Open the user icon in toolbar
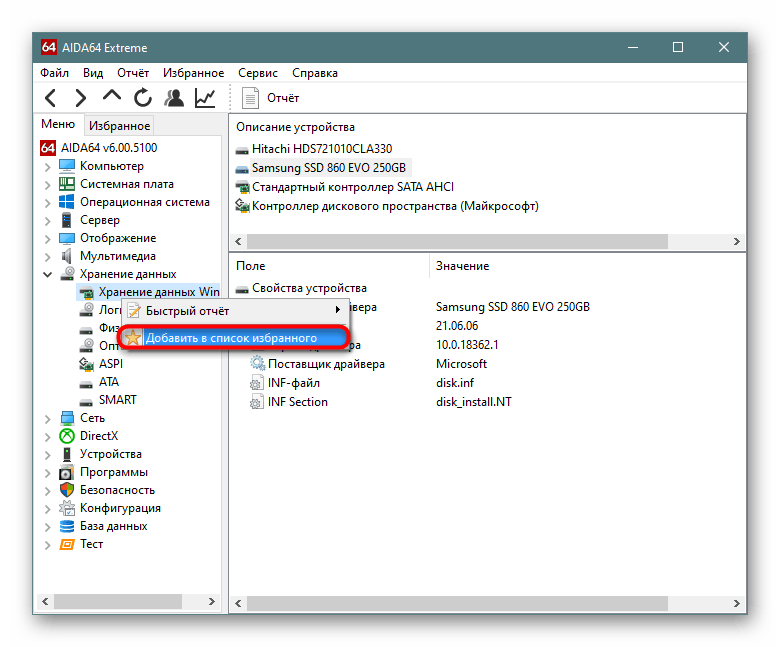This screenshot has height=647, width=780. pos(174,97)
